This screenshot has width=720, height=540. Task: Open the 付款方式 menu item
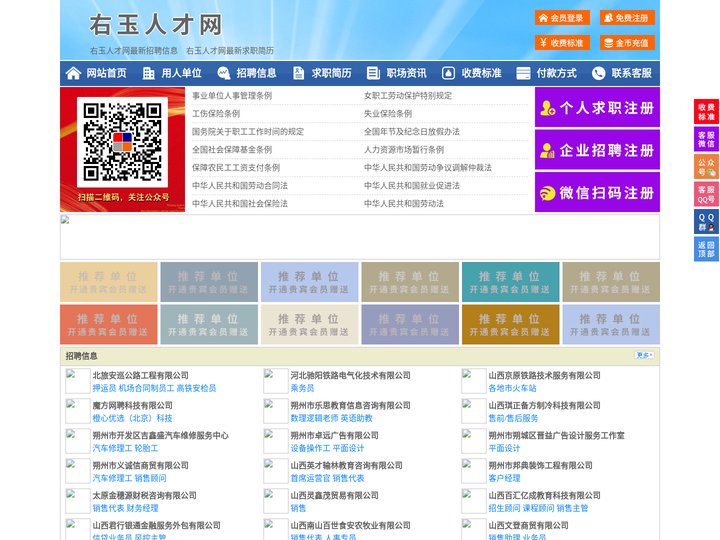coord(557,73)
